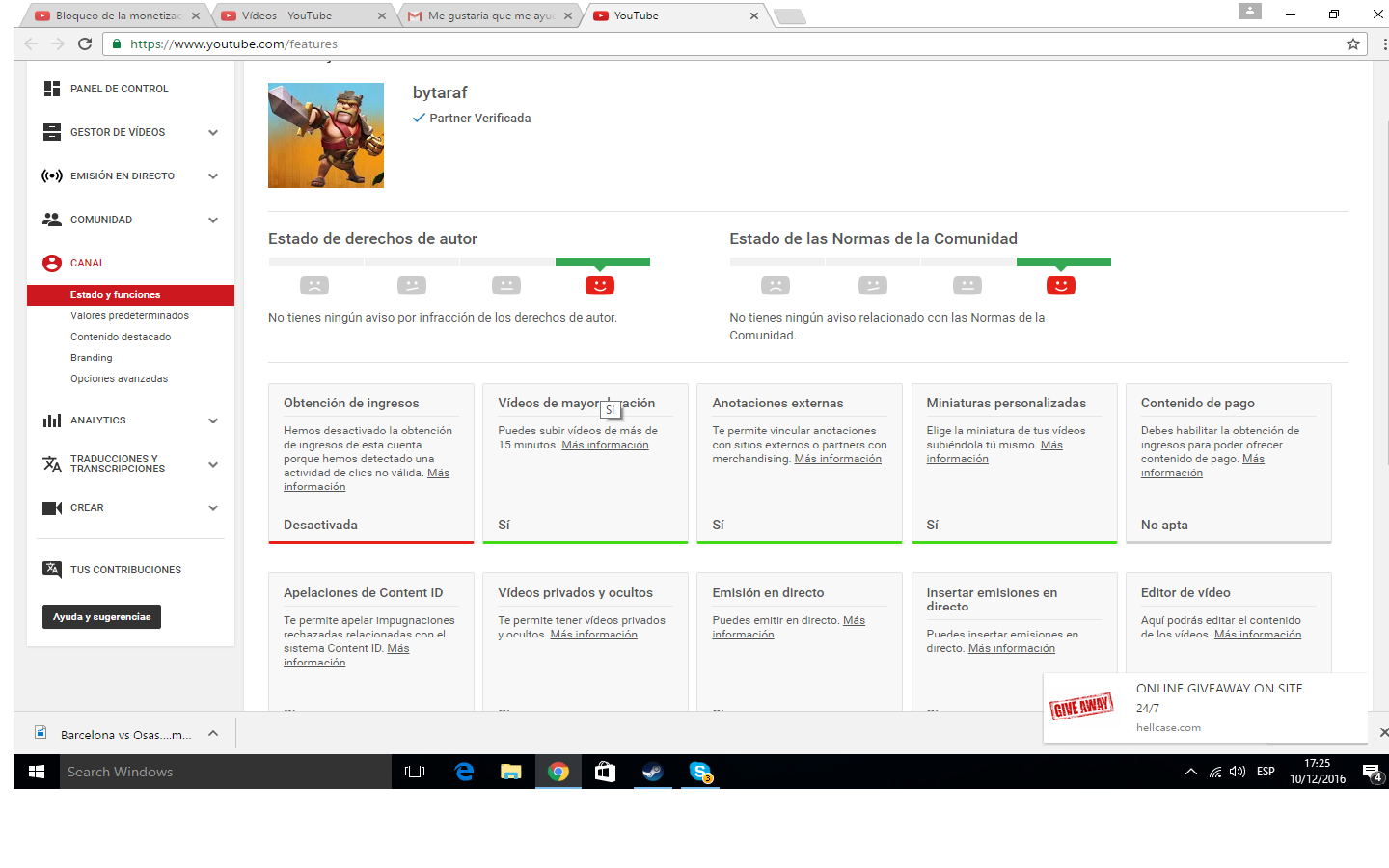
Task: Switch to the Gmail Me gustaría tab
Action: coord(490,15)
